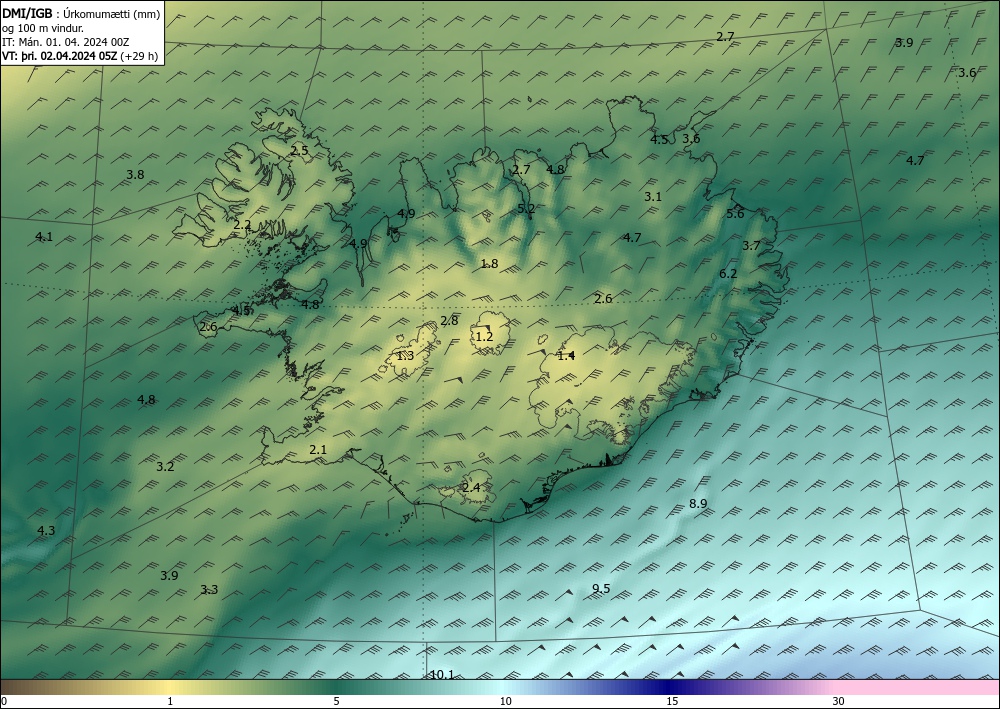1000x709 pixels.
Task: Click the 4.1 value at the western edge
Action: (x=43, y=237)
